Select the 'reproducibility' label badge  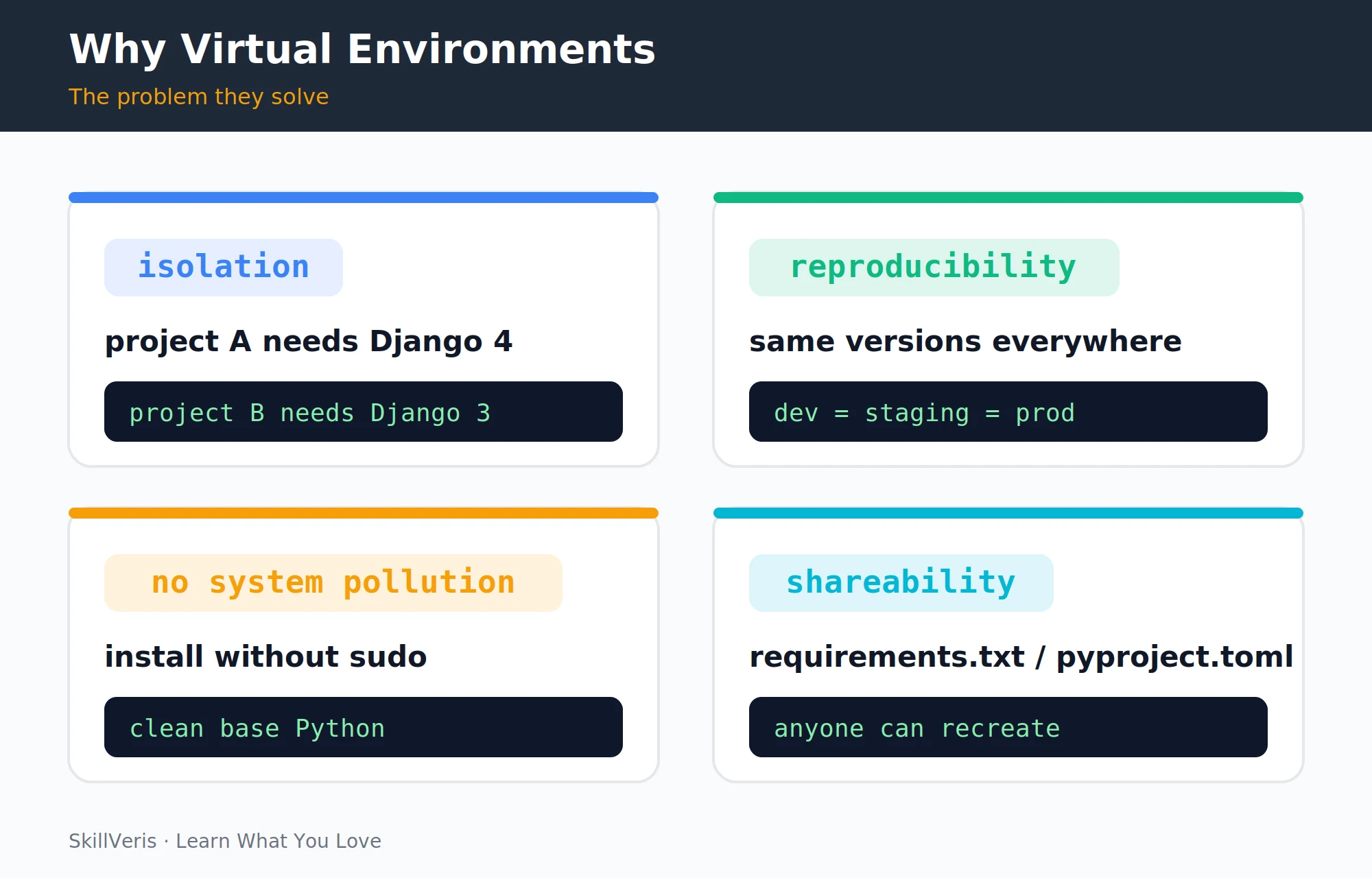click(934, 268)
